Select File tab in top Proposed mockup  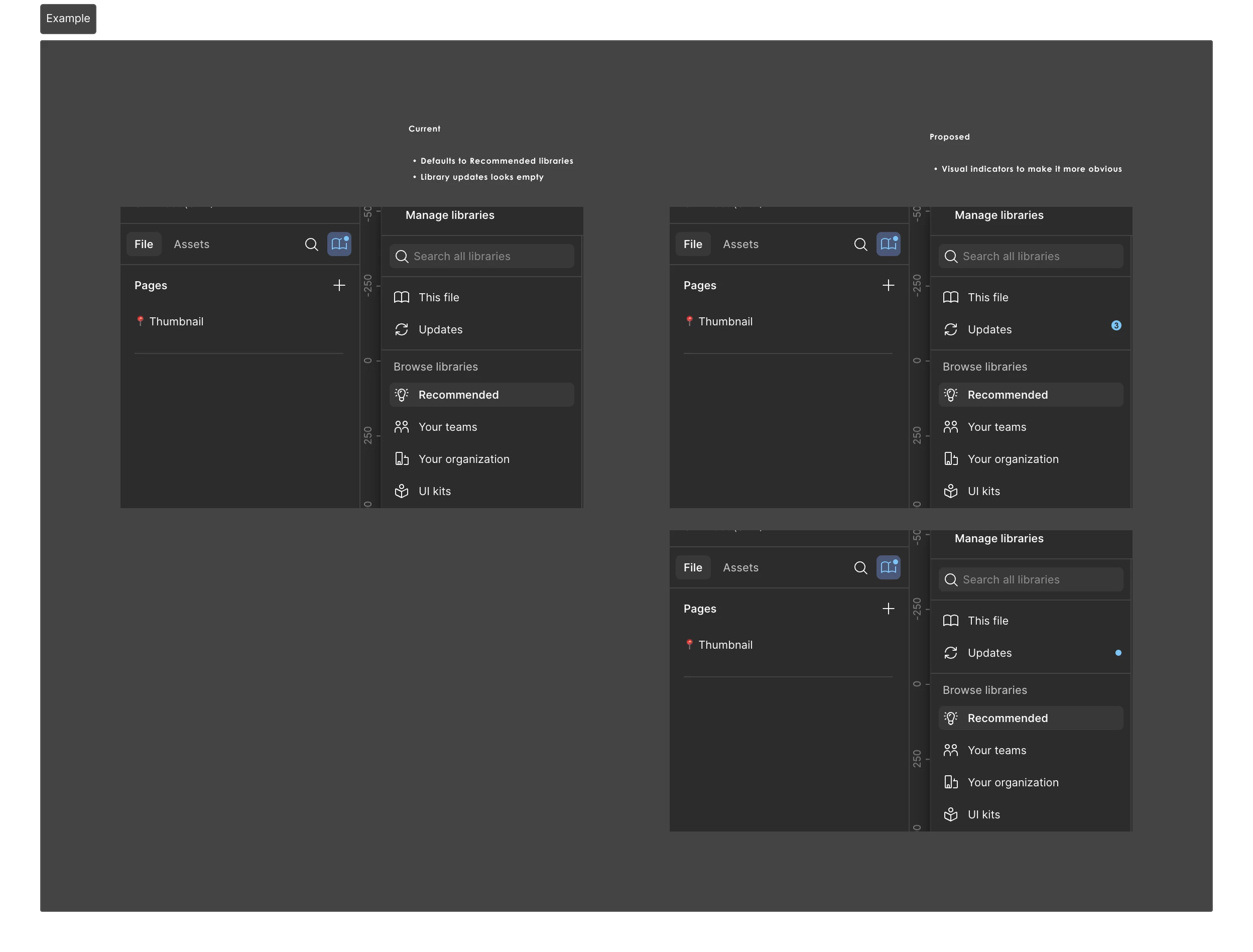pos(692,244)
